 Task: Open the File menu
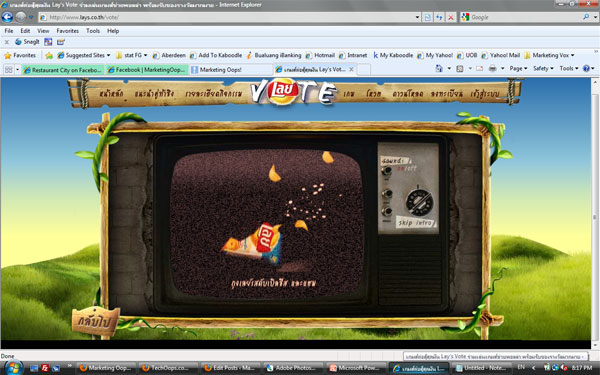[9, 31]
